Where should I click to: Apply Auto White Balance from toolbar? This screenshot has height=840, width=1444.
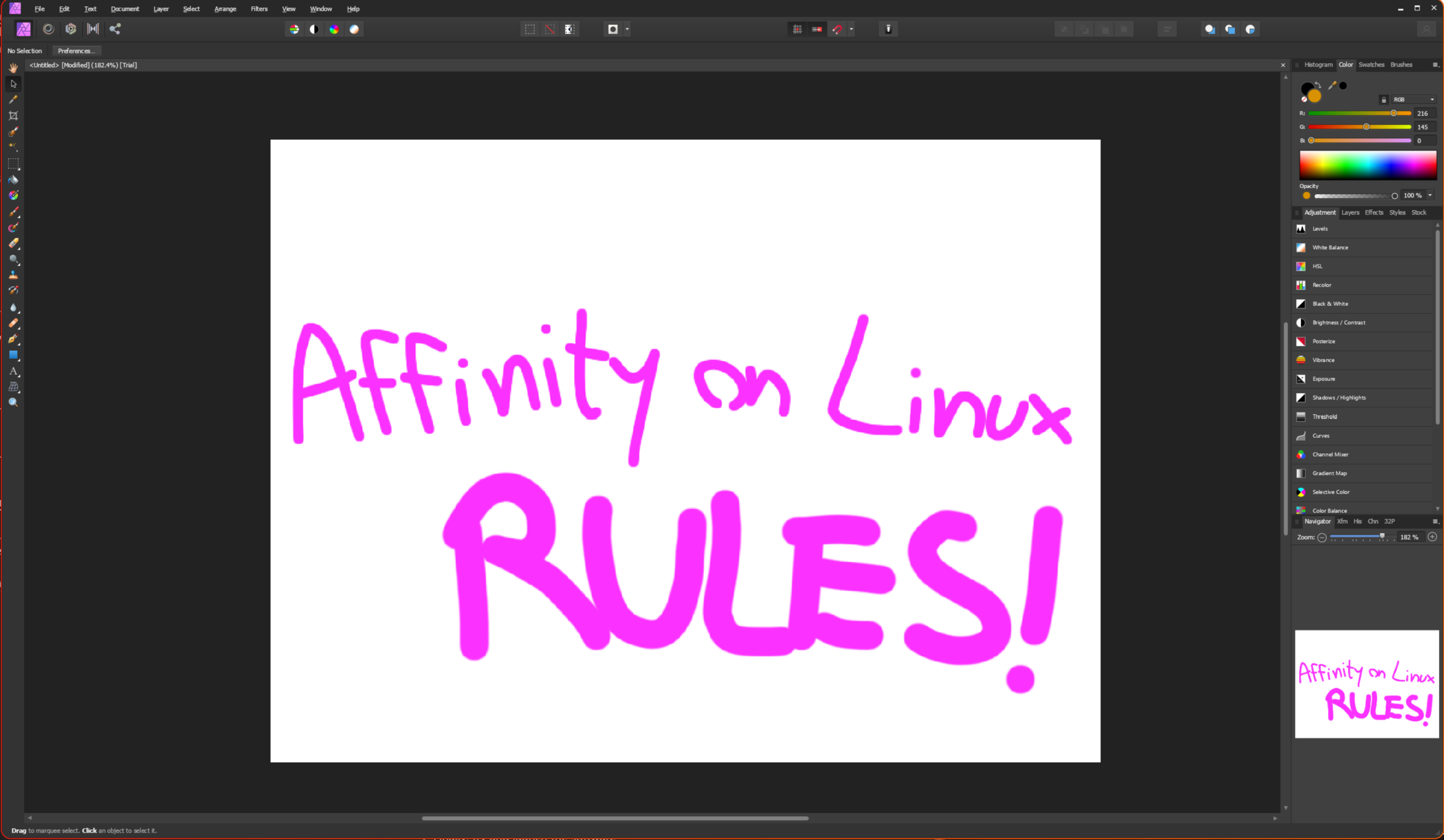pos(354,29)
